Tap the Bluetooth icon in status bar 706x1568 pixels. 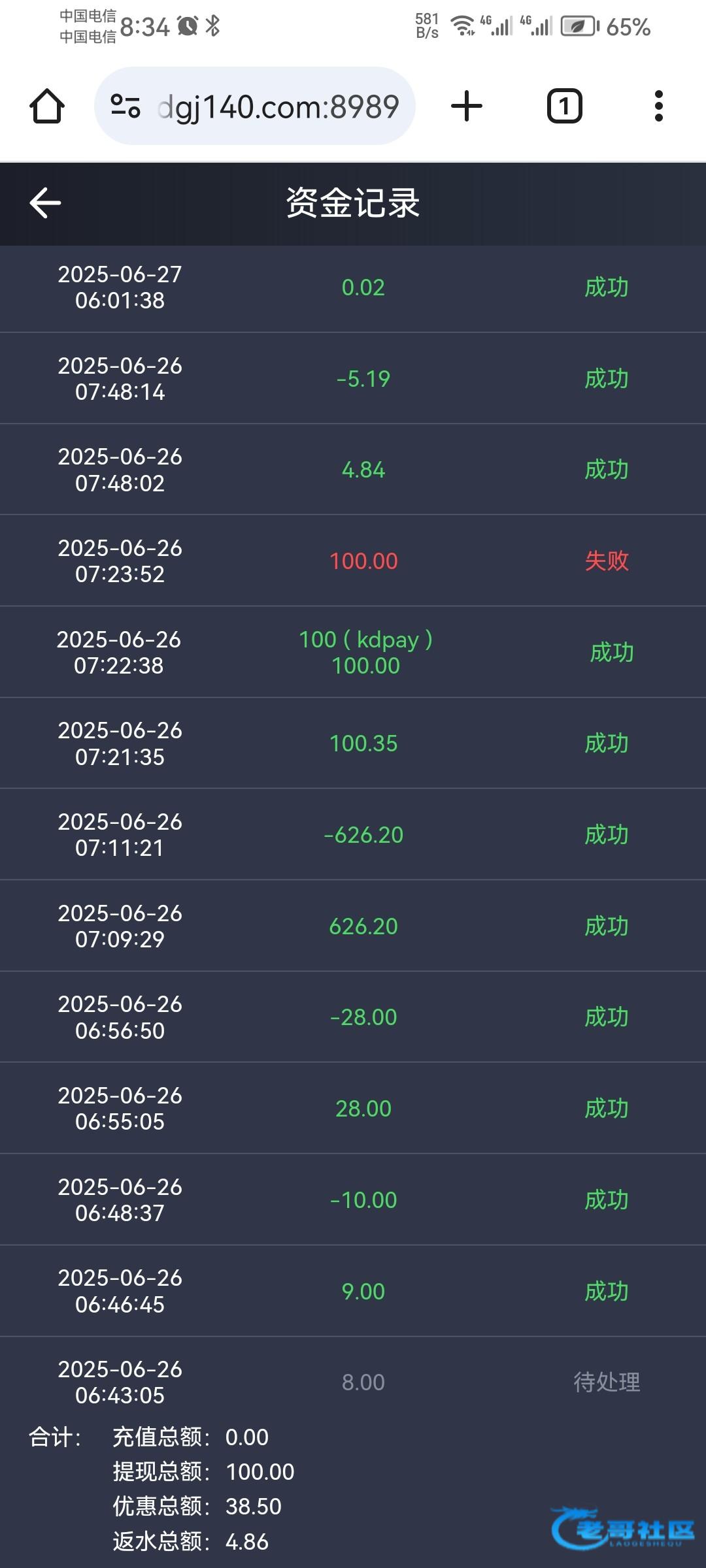[212, 26]
